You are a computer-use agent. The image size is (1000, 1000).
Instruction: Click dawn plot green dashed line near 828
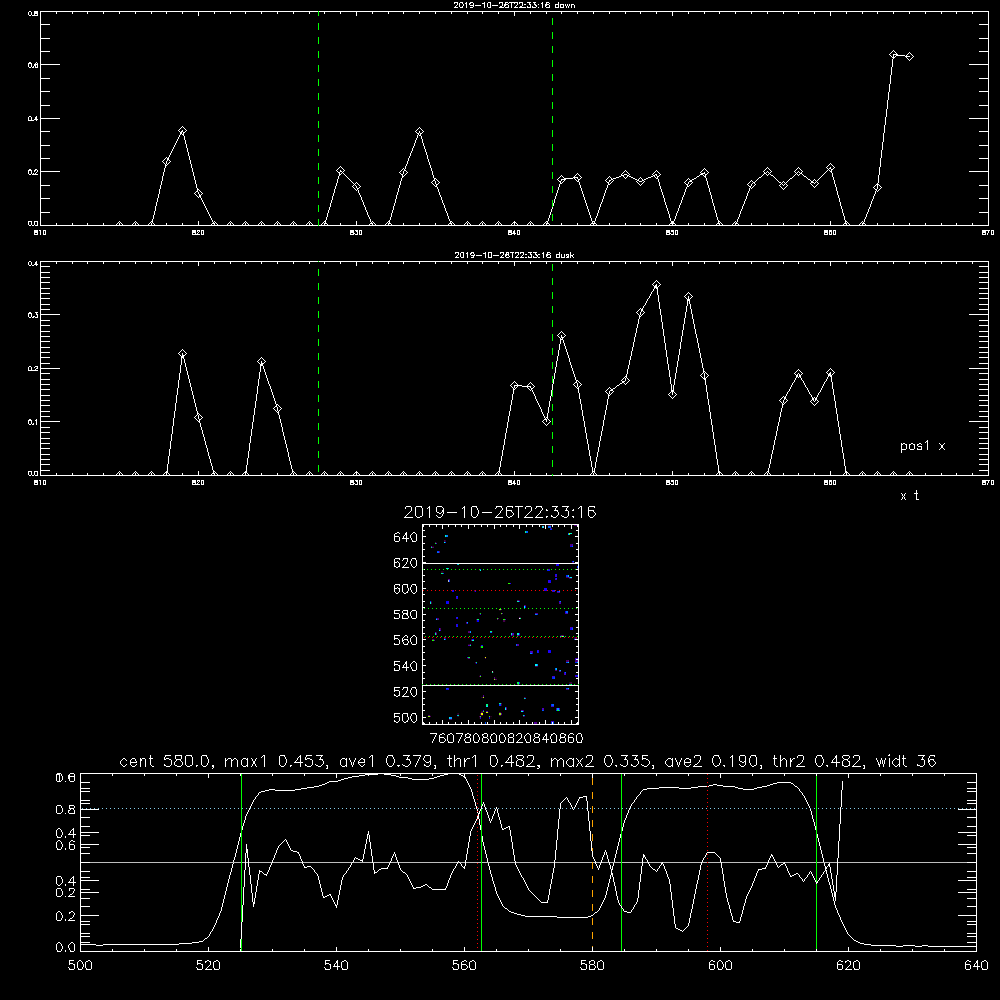[318, 119]
